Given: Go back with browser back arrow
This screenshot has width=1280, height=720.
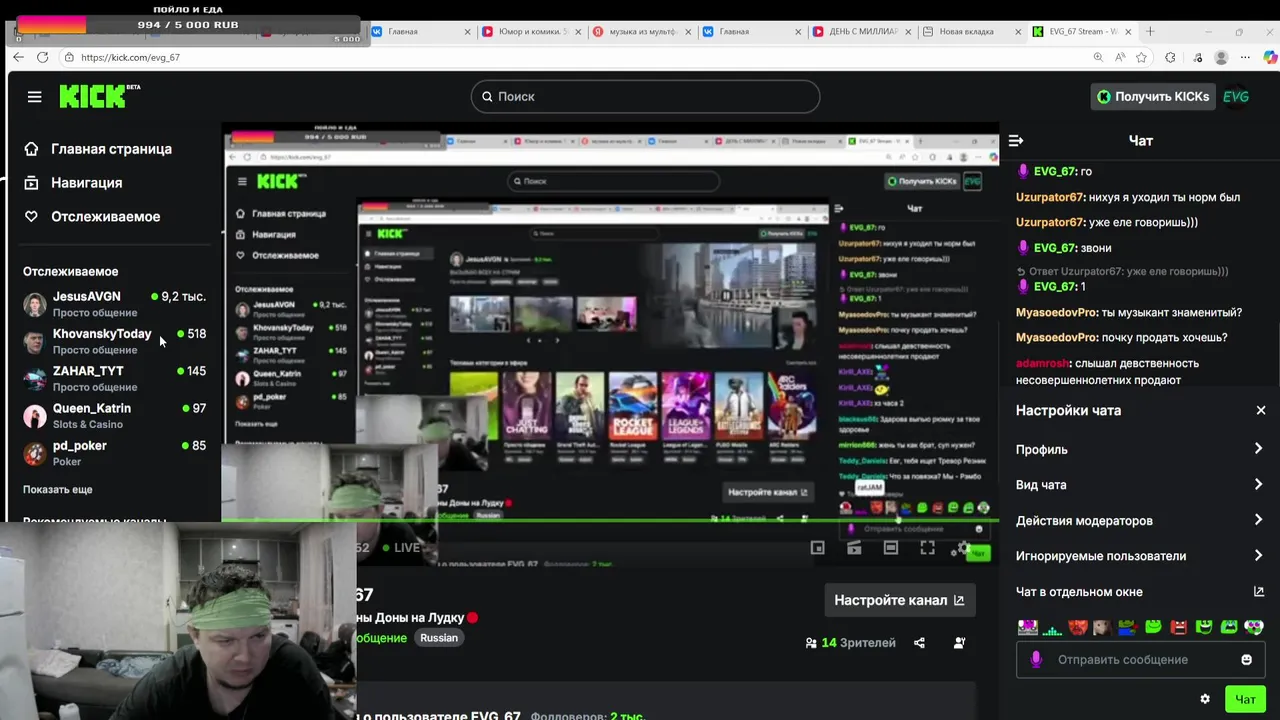Looking at the screenshot, I should 18,58.
